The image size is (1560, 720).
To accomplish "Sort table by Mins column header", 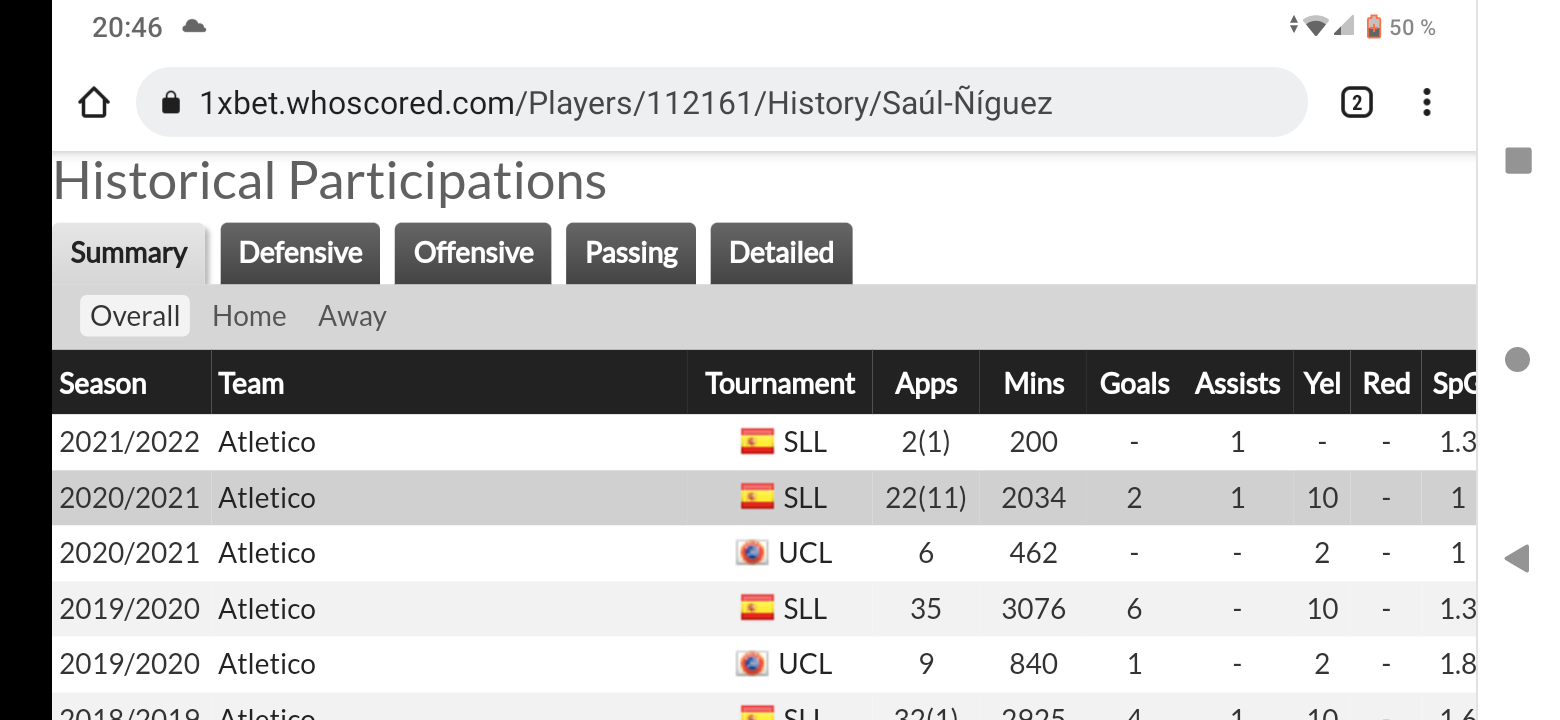I will click(x=1033, y=383).
